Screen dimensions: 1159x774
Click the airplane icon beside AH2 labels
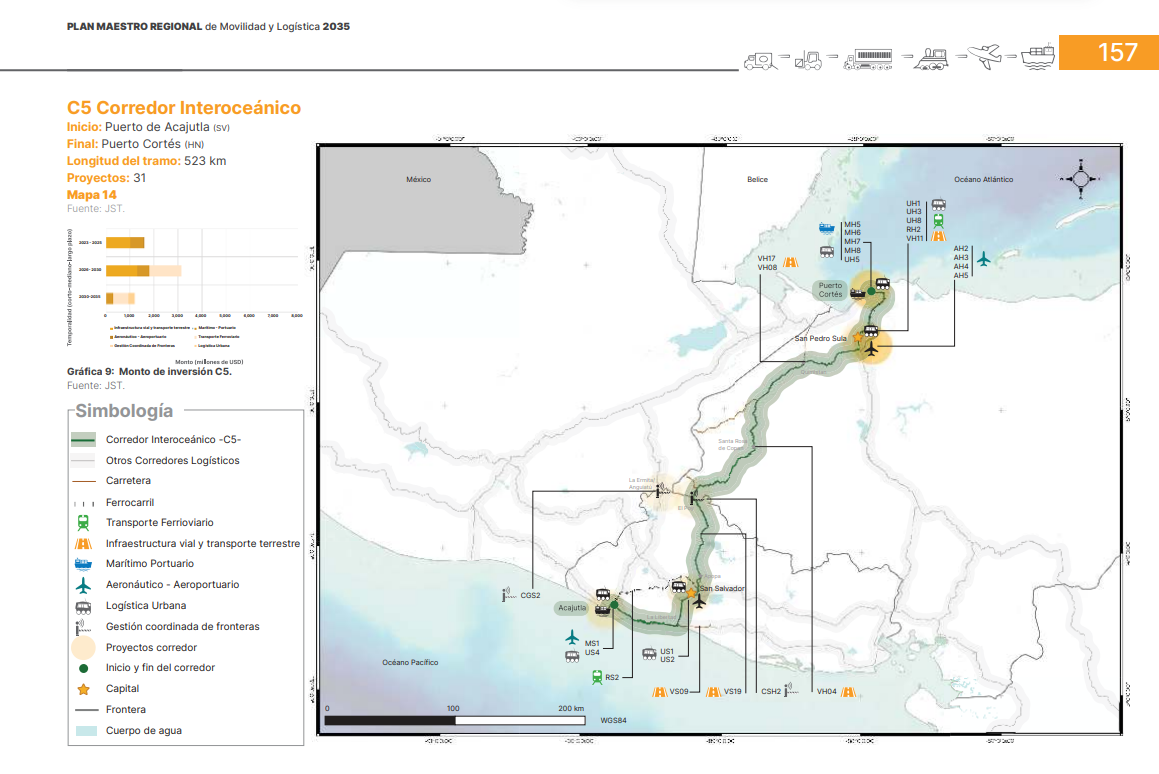[984, 259]
